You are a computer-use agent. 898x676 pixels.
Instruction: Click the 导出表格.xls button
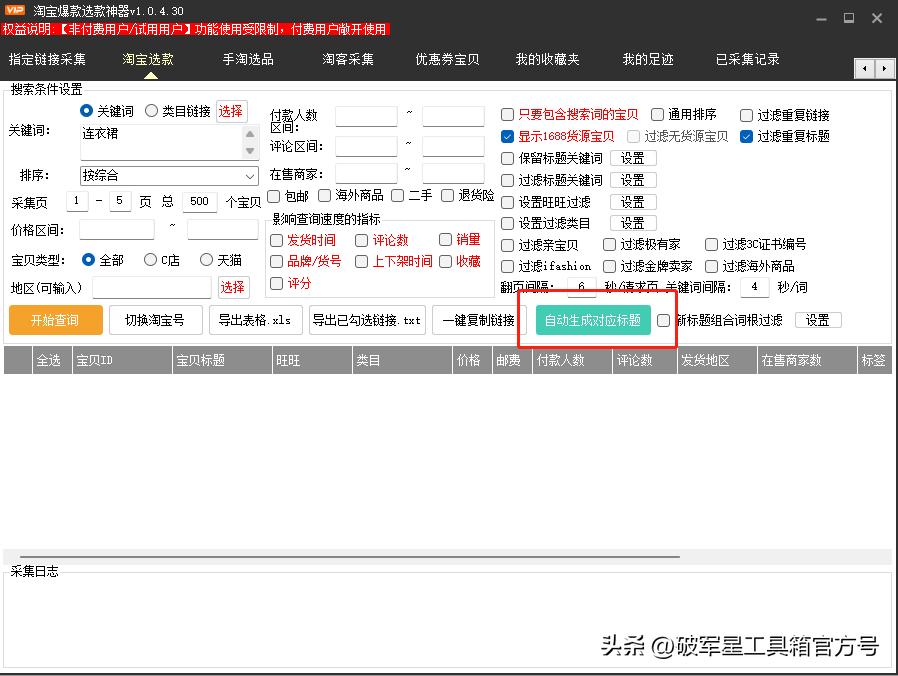(255, 320)
